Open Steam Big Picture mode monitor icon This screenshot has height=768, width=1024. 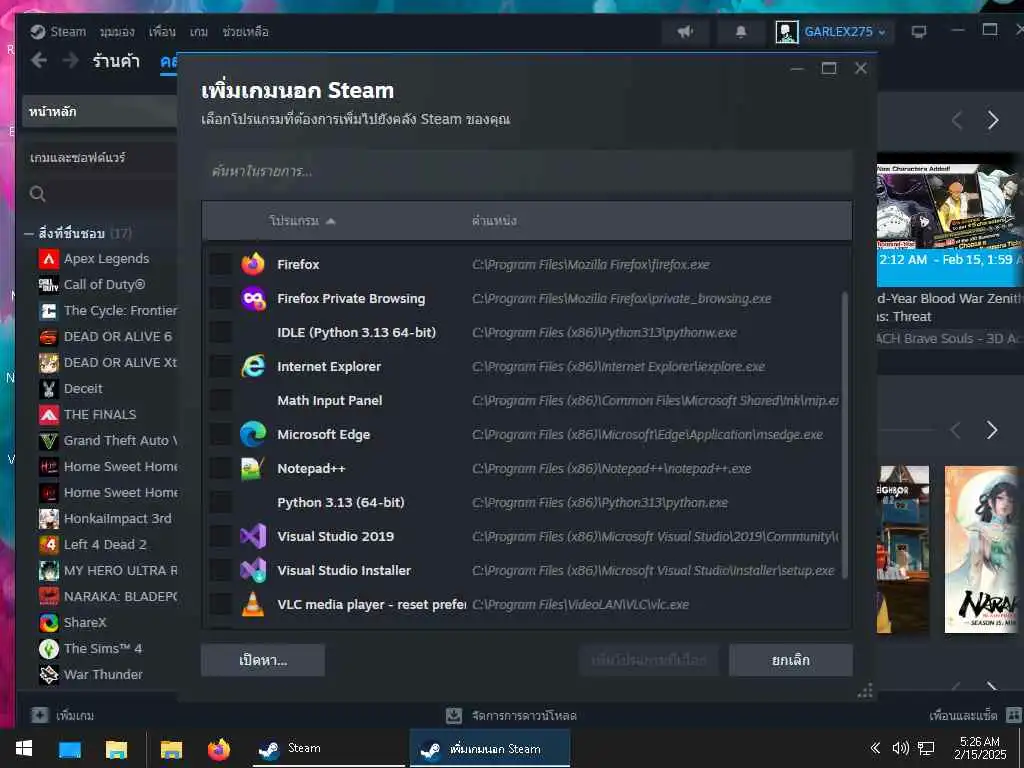click(919, 31)
